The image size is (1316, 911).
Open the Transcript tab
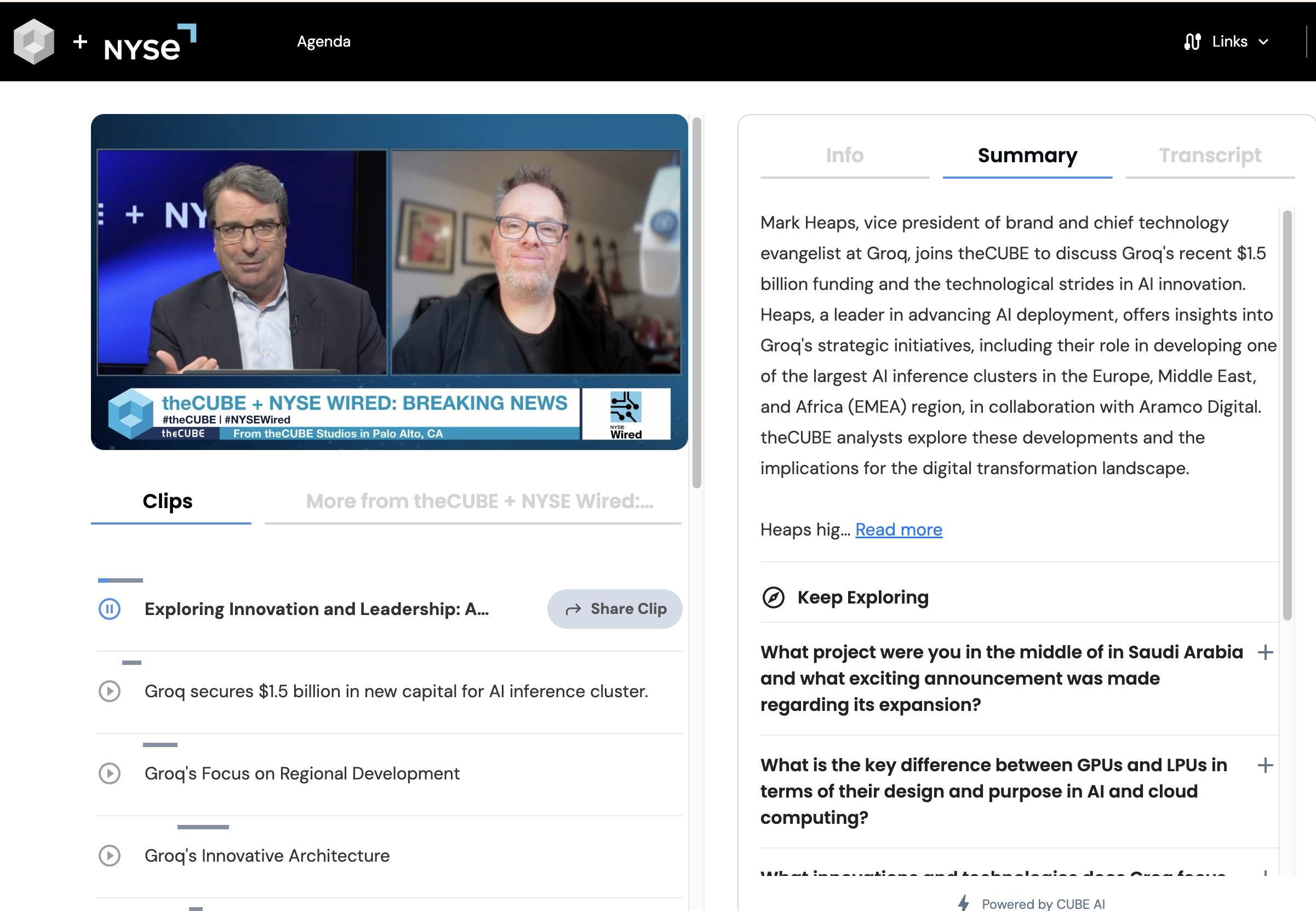(x=1210, y=155)
